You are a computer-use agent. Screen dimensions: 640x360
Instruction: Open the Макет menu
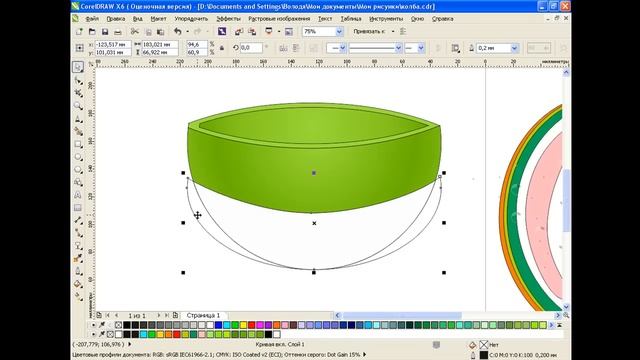[x=158, y=19]
